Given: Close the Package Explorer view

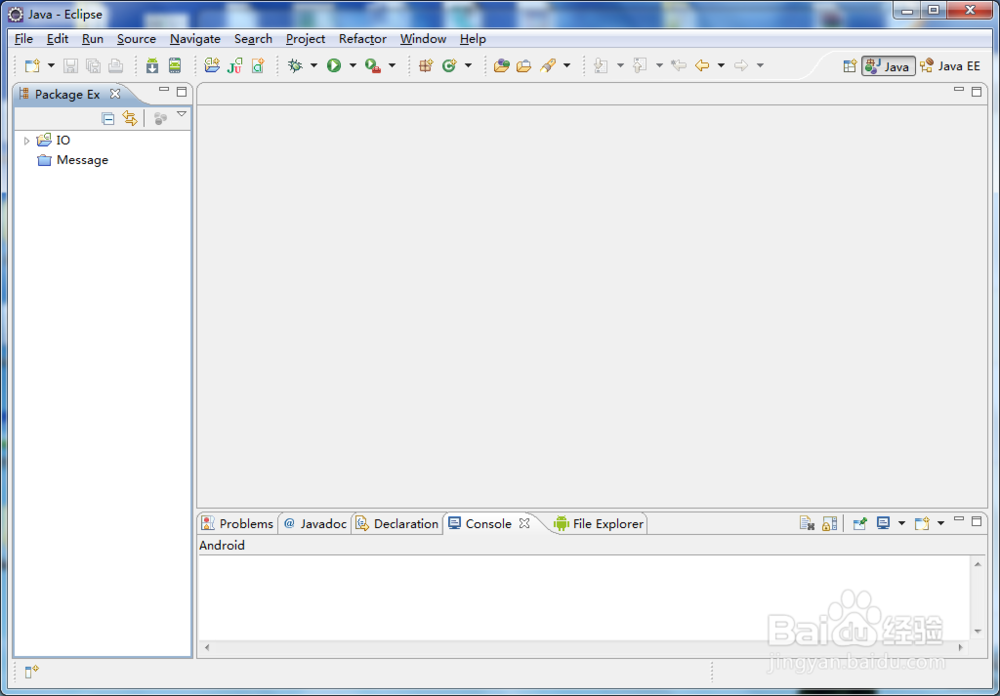Looking at the screenshot, I should pyautogui.click(x=115, y=94).
